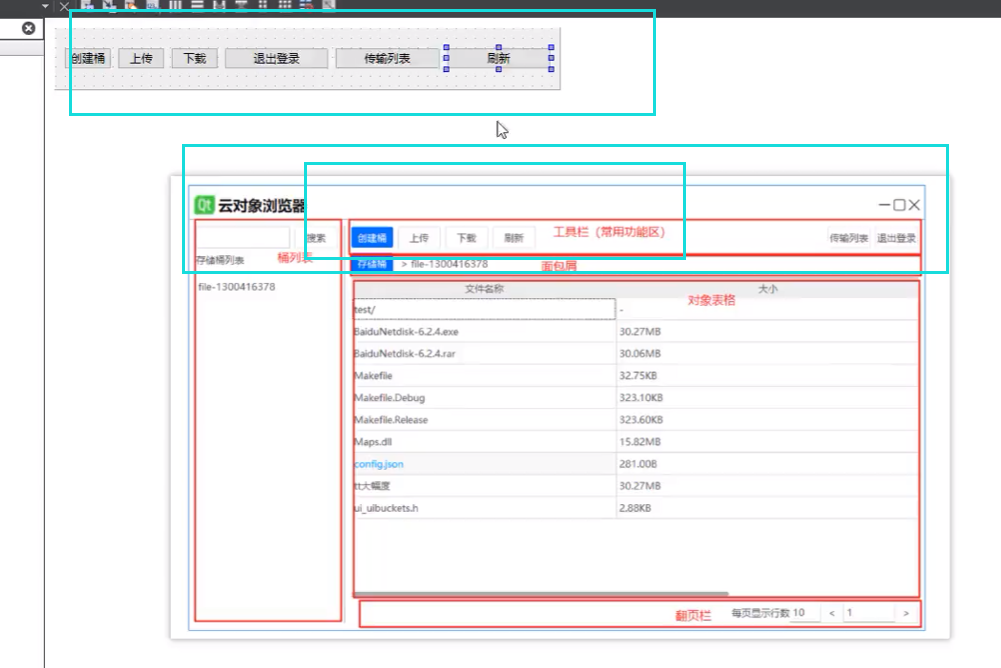
Task: Select the Makefile.Debug row
Action: (x=636, y=397)
